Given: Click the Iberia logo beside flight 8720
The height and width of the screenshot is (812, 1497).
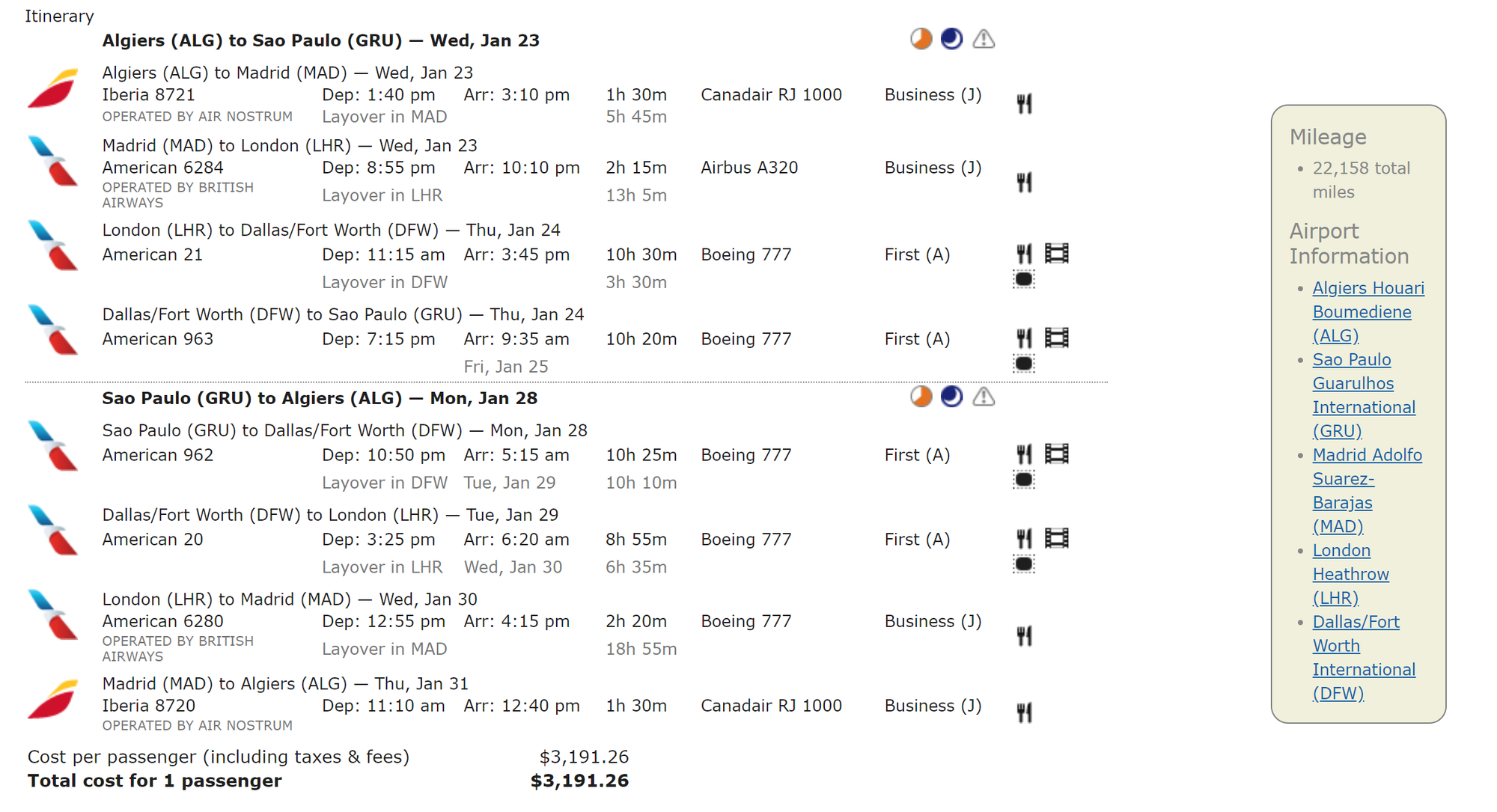Looking at the screenshot, I should (53, 699).
